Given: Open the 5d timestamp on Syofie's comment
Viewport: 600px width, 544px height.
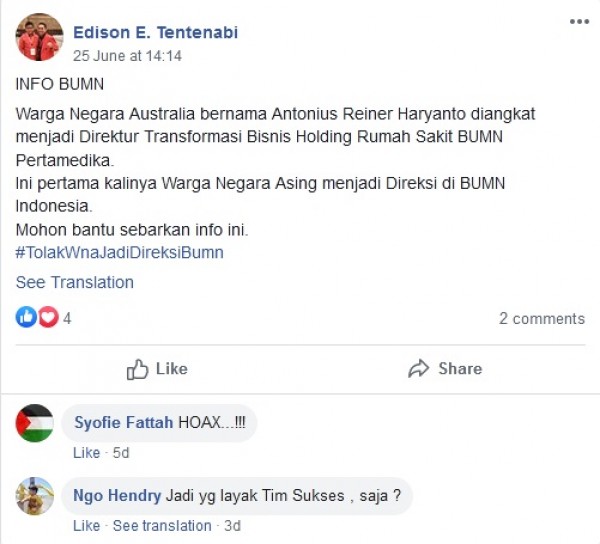Looking at the screenshot, I should click(121, 453).
